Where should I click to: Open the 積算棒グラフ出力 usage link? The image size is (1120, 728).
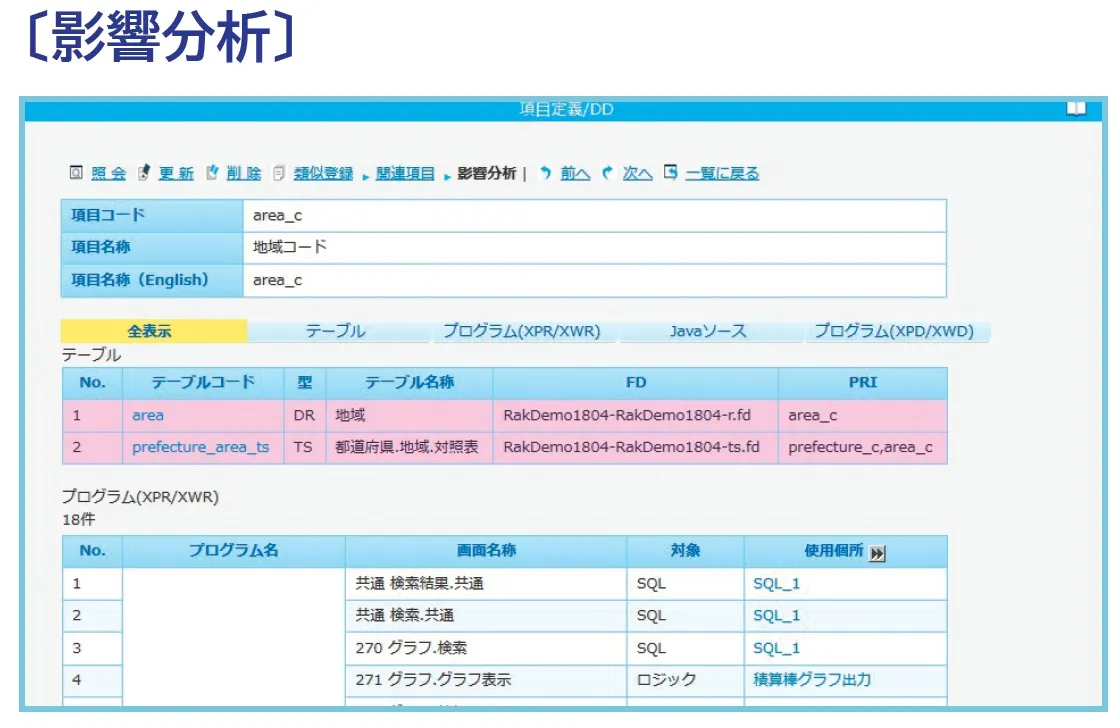click(811, 680)
